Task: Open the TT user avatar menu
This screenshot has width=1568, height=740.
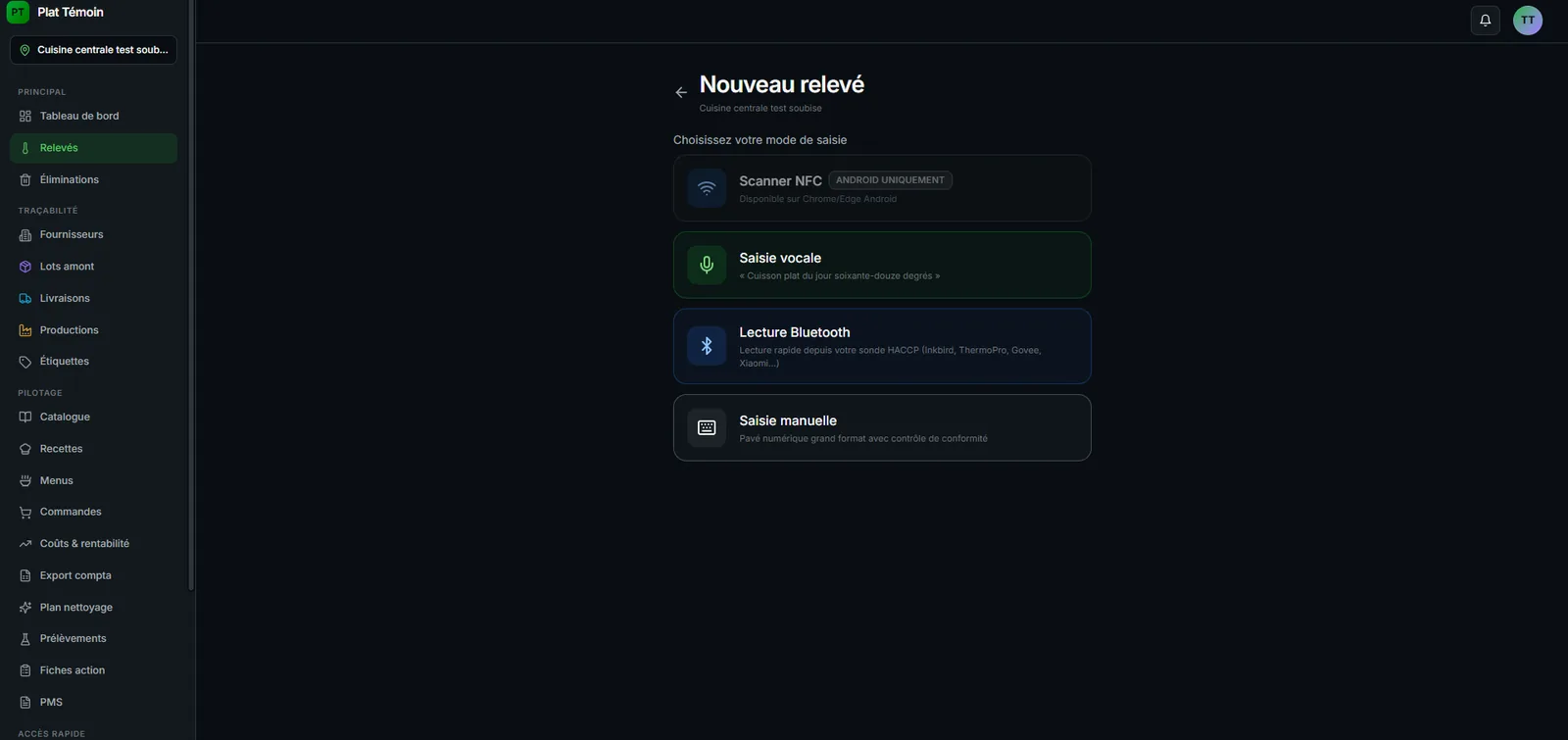Action: (1528, 20)
